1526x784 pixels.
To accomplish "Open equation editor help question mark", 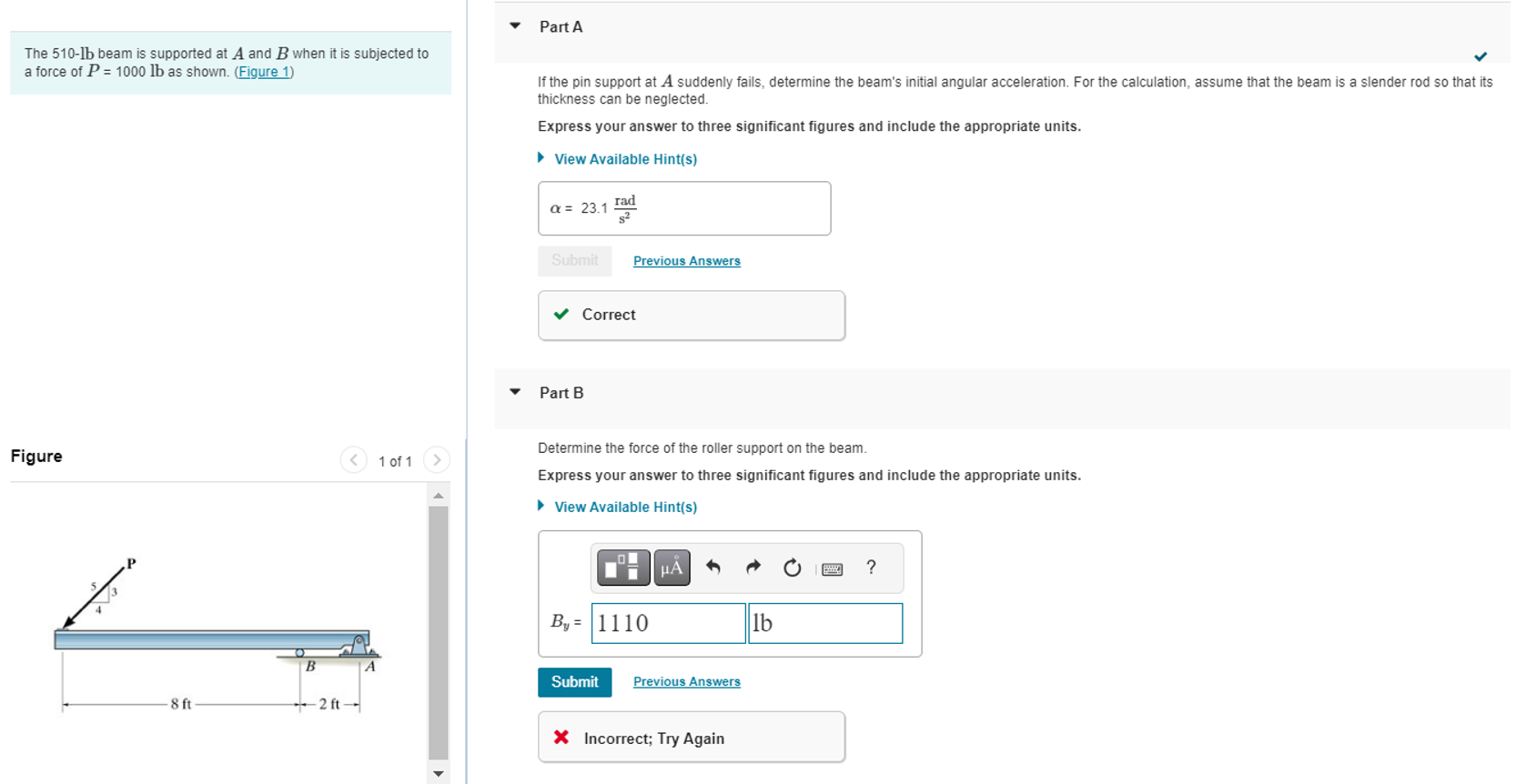I will coord(871,568).
